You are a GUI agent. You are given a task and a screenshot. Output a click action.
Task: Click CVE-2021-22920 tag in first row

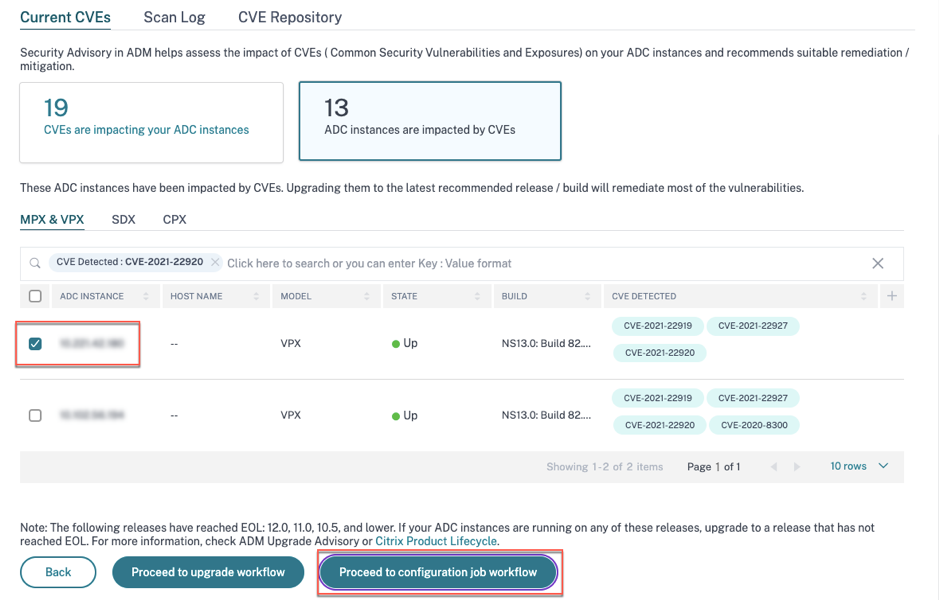[x=660, y=353]
